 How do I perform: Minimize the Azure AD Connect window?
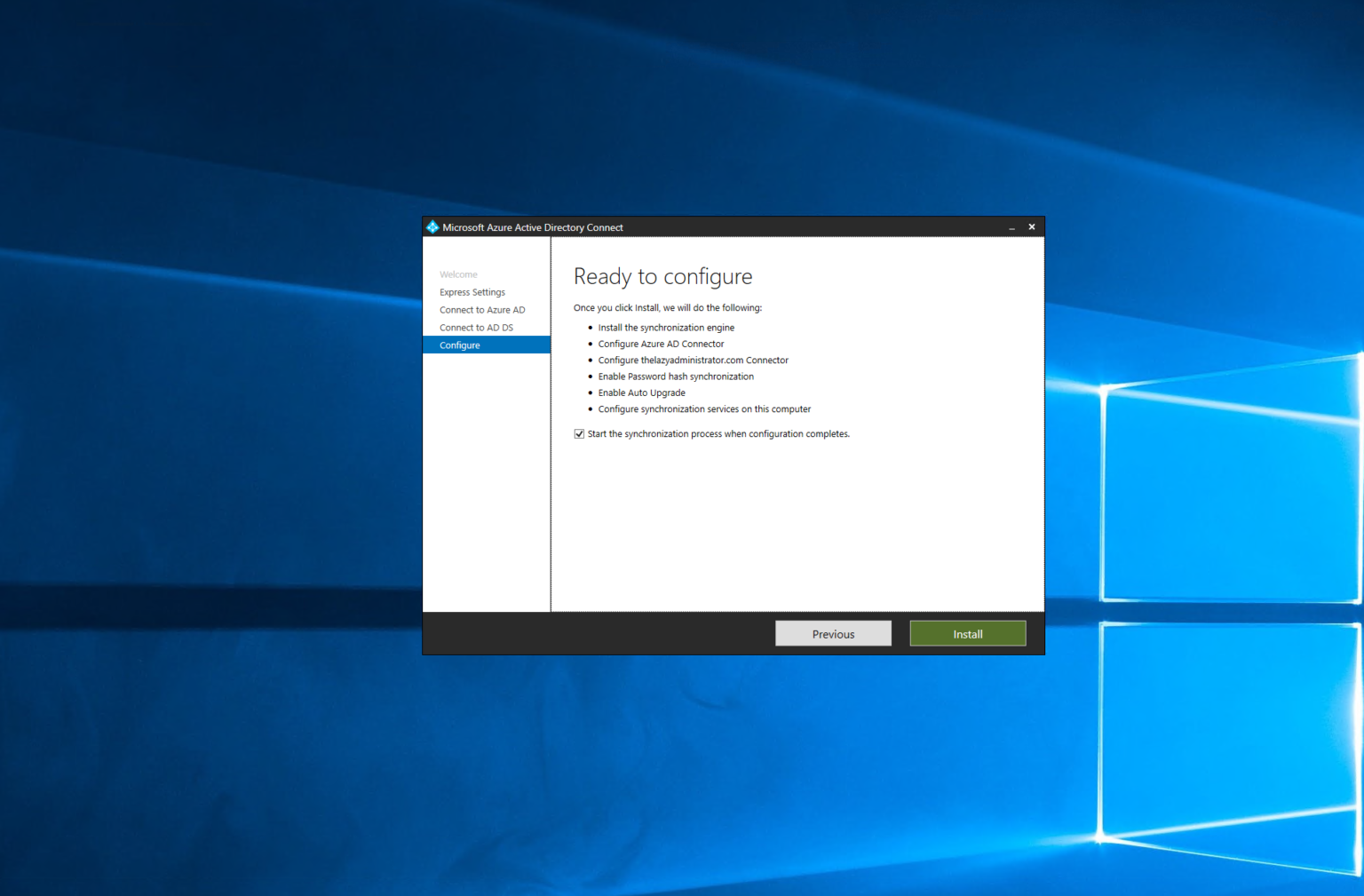1011,227
